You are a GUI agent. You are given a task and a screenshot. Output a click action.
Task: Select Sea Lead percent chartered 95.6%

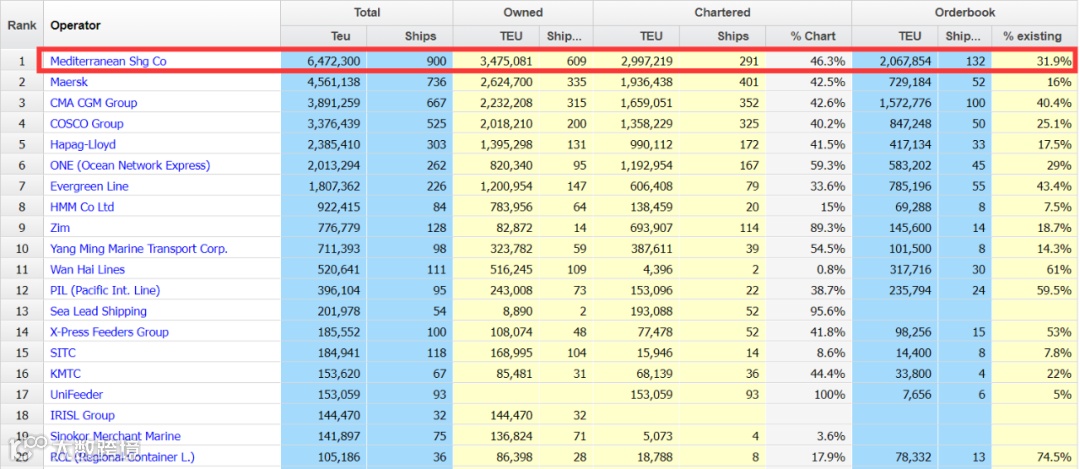(829, 311)
